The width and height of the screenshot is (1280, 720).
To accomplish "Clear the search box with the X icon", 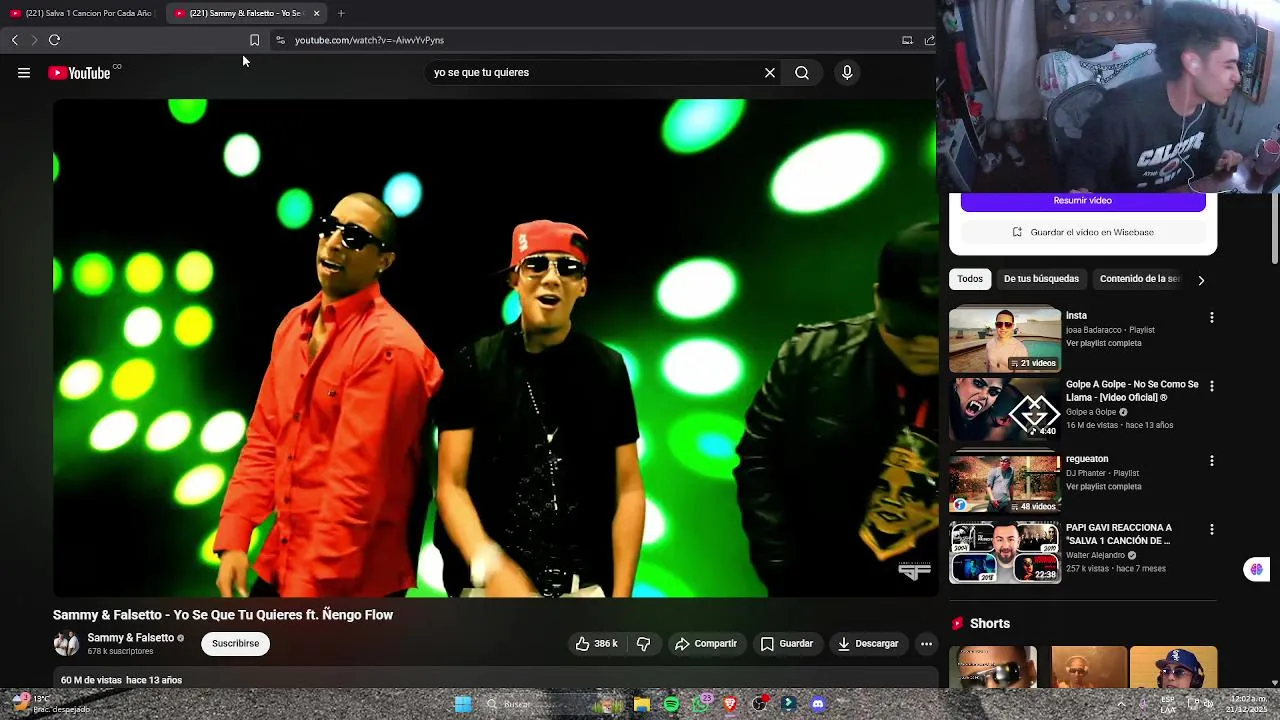I will pyautogui.click(x=770, y=73).
